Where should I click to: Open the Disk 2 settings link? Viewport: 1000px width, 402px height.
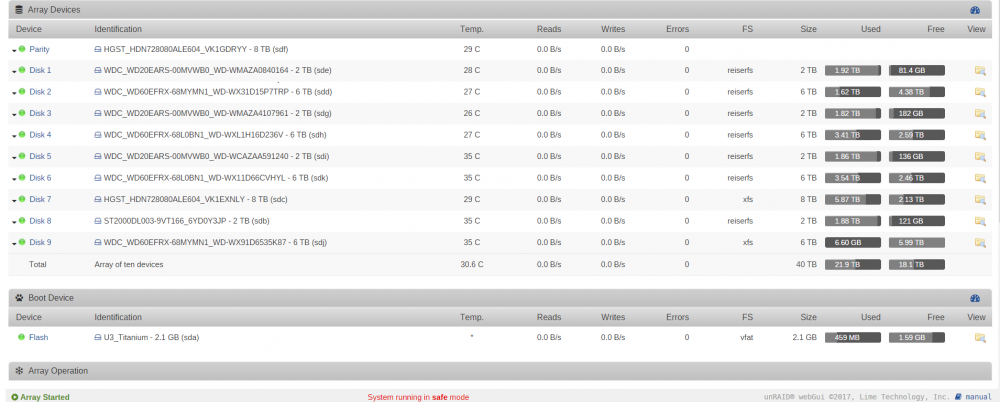pos(40,92)
